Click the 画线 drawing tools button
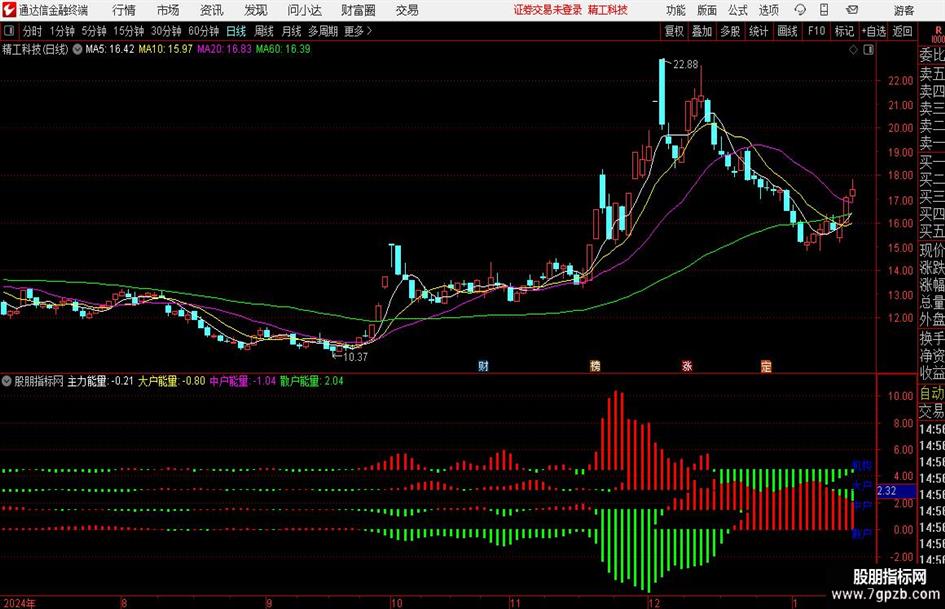Viewport: 945px width, 609px height. click(788, 31)
